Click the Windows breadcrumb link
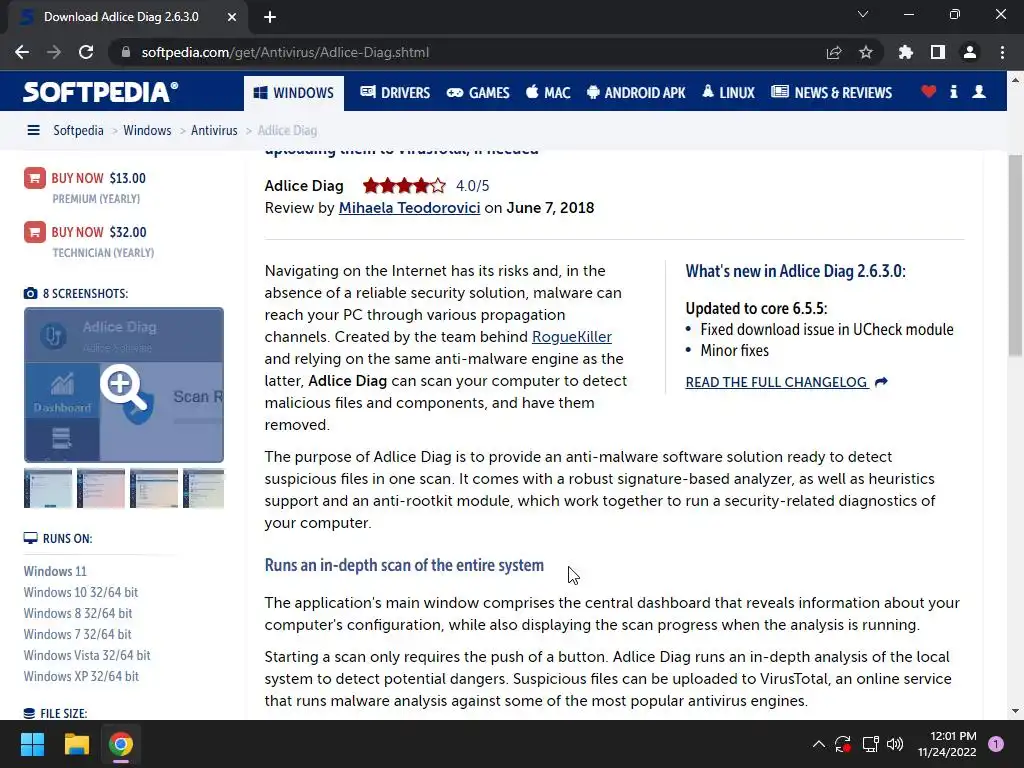Viewport: 1024px width, 768px height. [147, 130]
